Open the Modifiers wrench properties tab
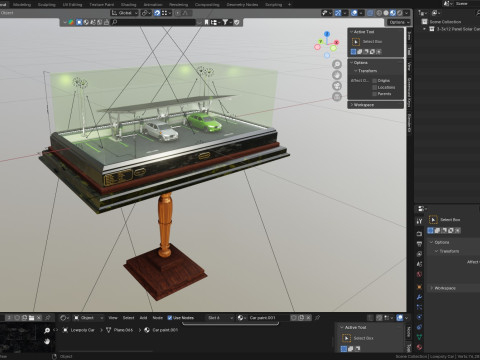480x360 pixels. (x=419, y=297)
